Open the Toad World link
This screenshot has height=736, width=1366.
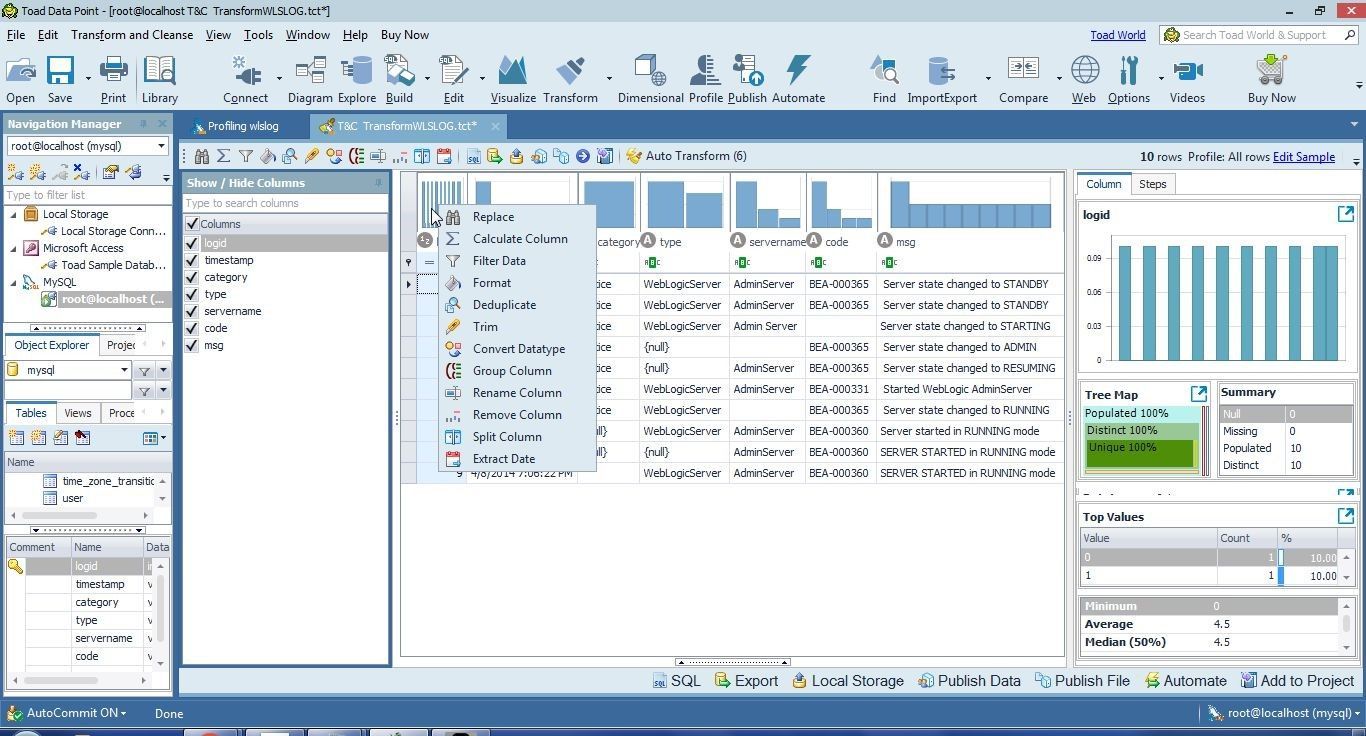[x=1117, y=35]
